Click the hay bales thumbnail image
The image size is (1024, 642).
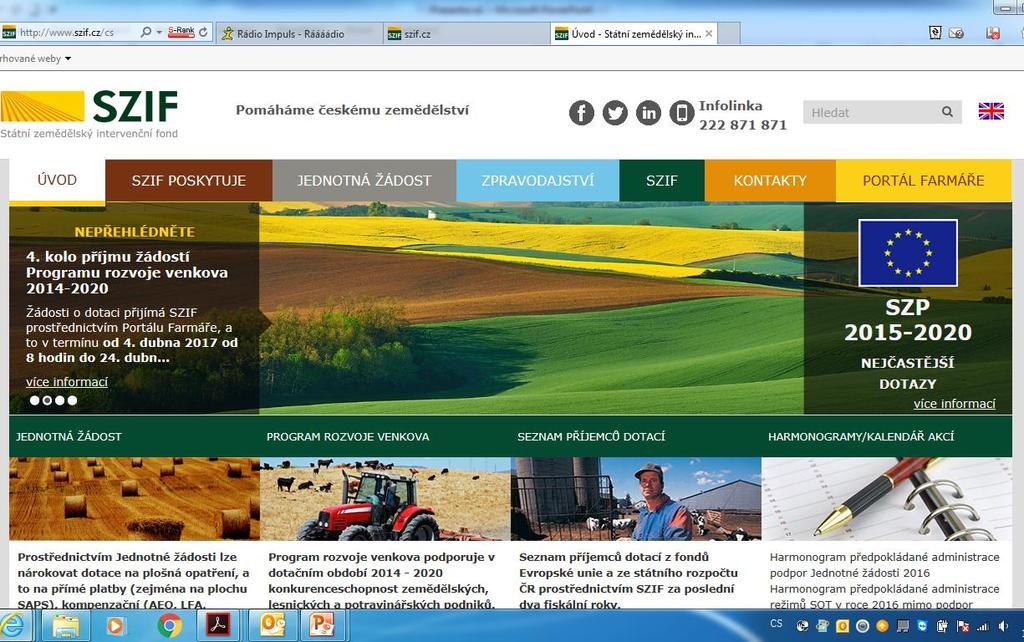click(x=135, y=499)
